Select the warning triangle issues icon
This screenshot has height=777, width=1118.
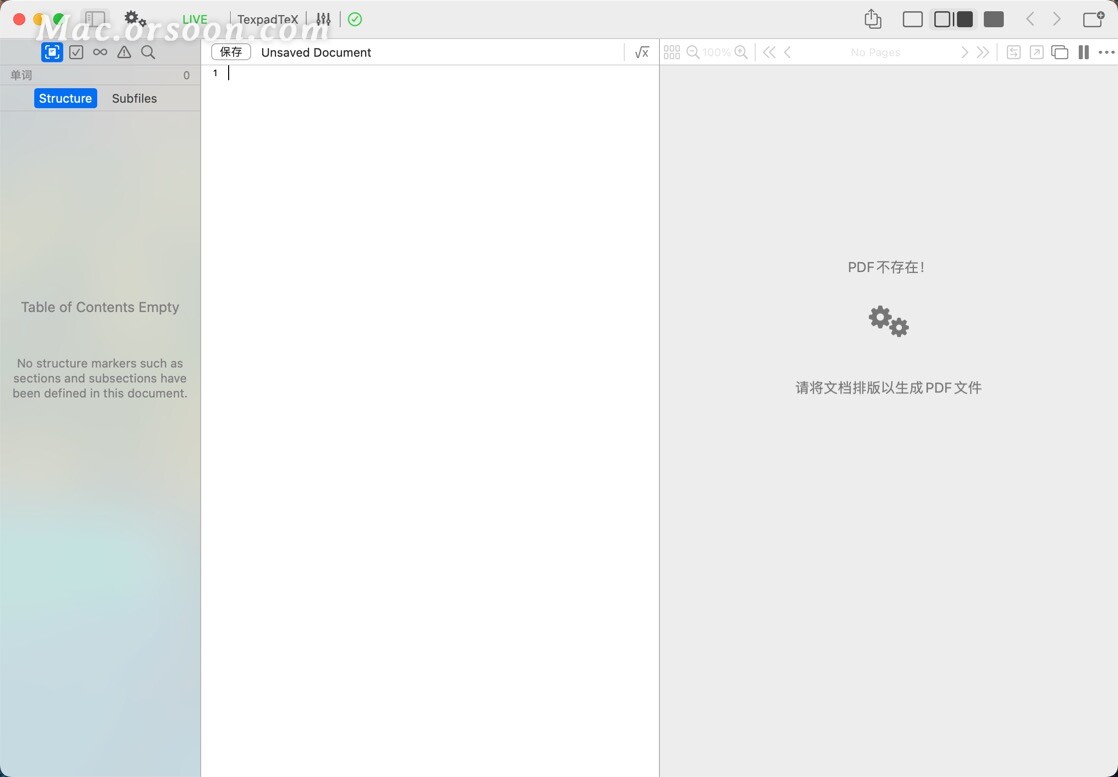point(124,52)
